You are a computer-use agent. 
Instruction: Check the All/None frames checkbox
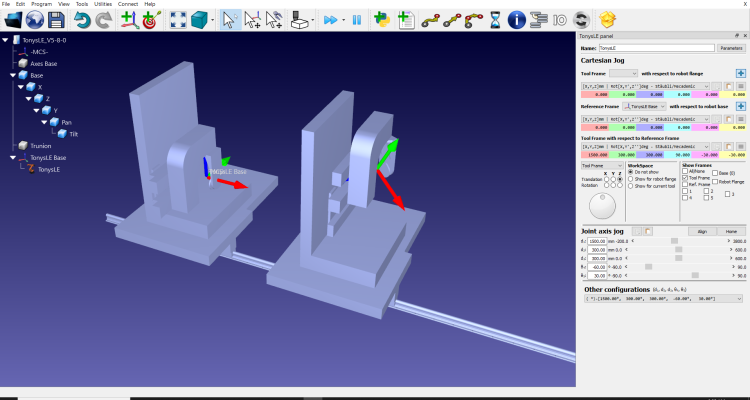coord(684,171)
